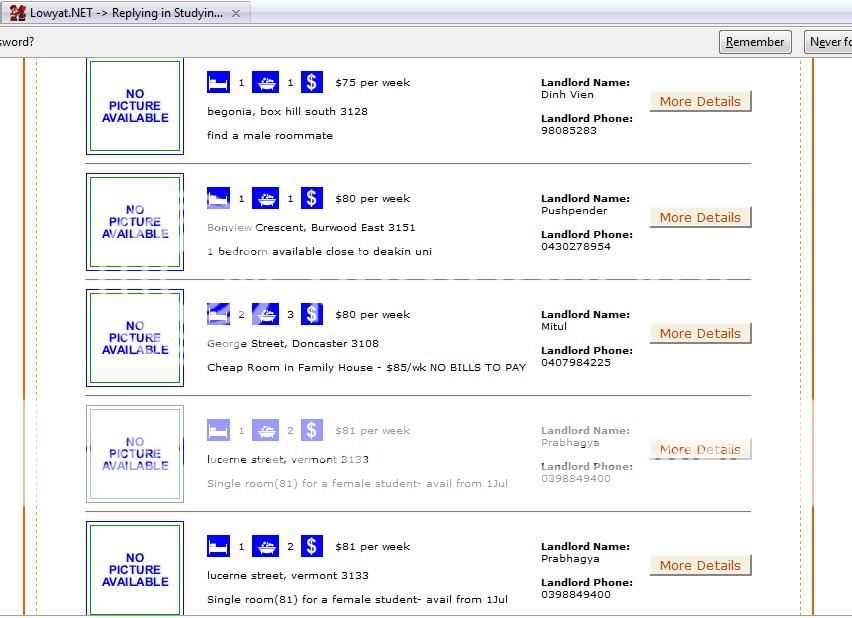Click the dollar icon in the $75 listing
The image size is (852, 618).
click(312, 82)
